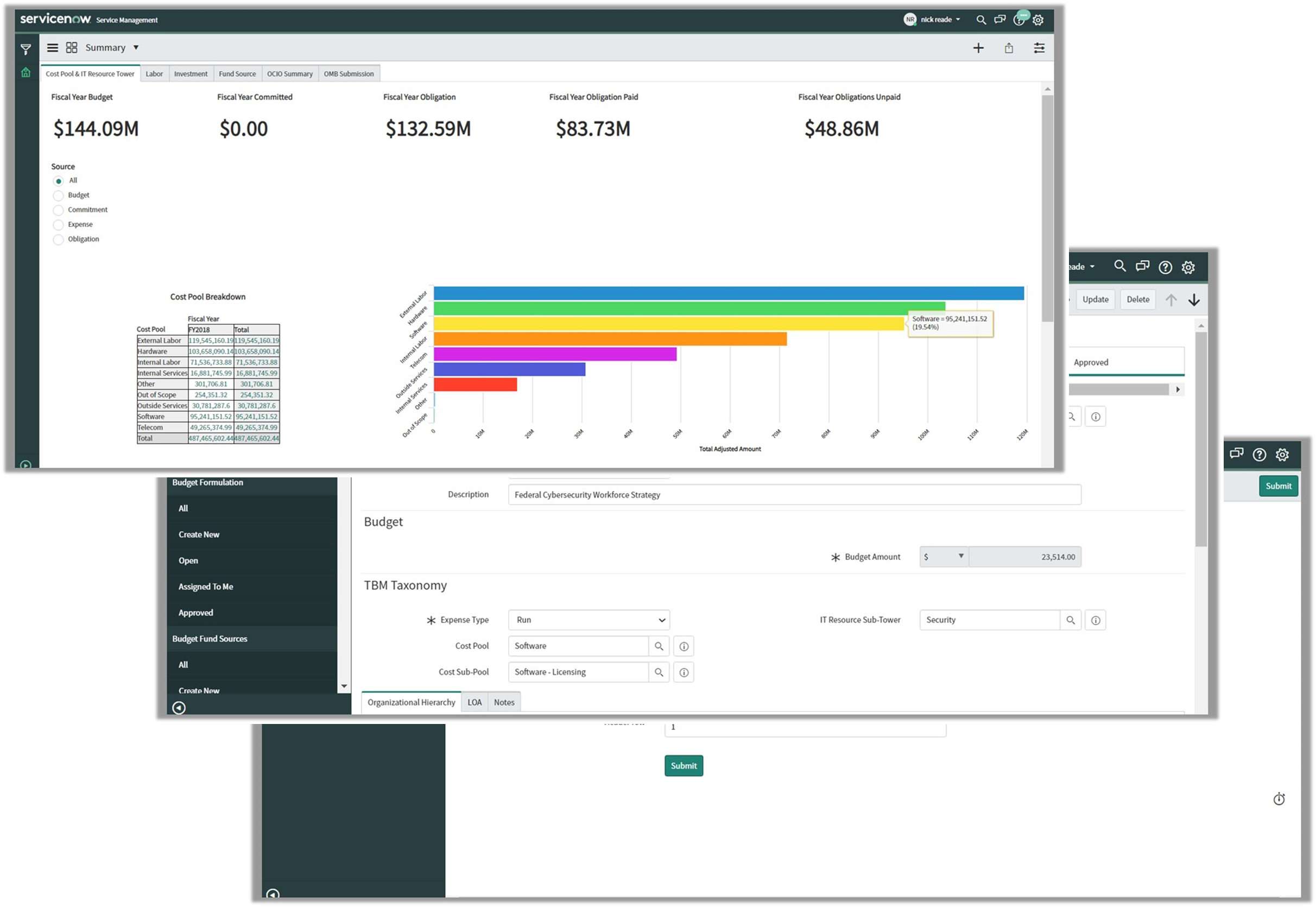Expand the Budget Formulation navigator section
Viewport: 1316px width, 907px height.
pyautogui.click(x=252, y=483)
